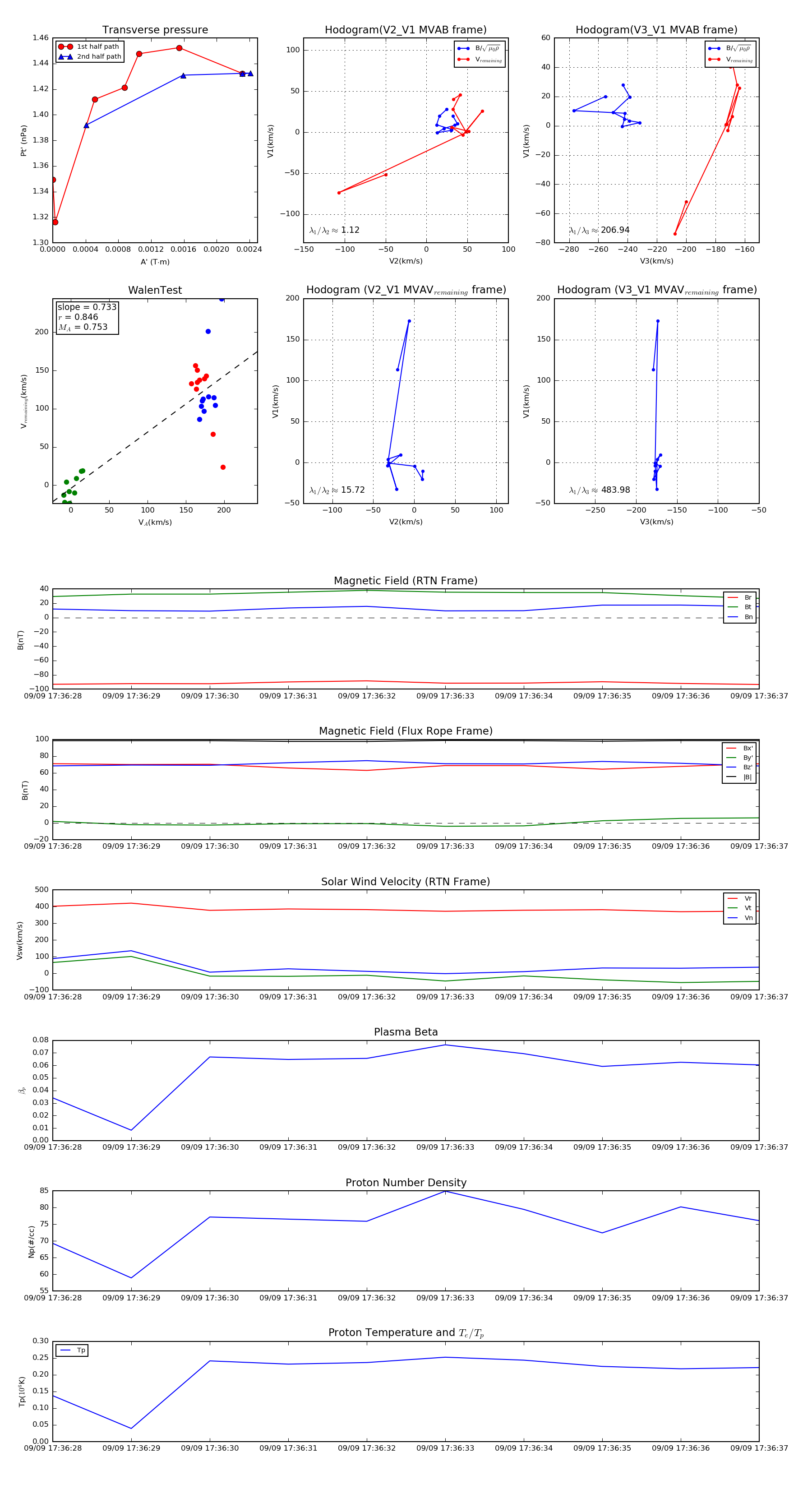Viewport: 812px width, 1489px height.
Task: Click the λ1/λ3 ≈ 483.98 annotation
Action: (600, 490)
